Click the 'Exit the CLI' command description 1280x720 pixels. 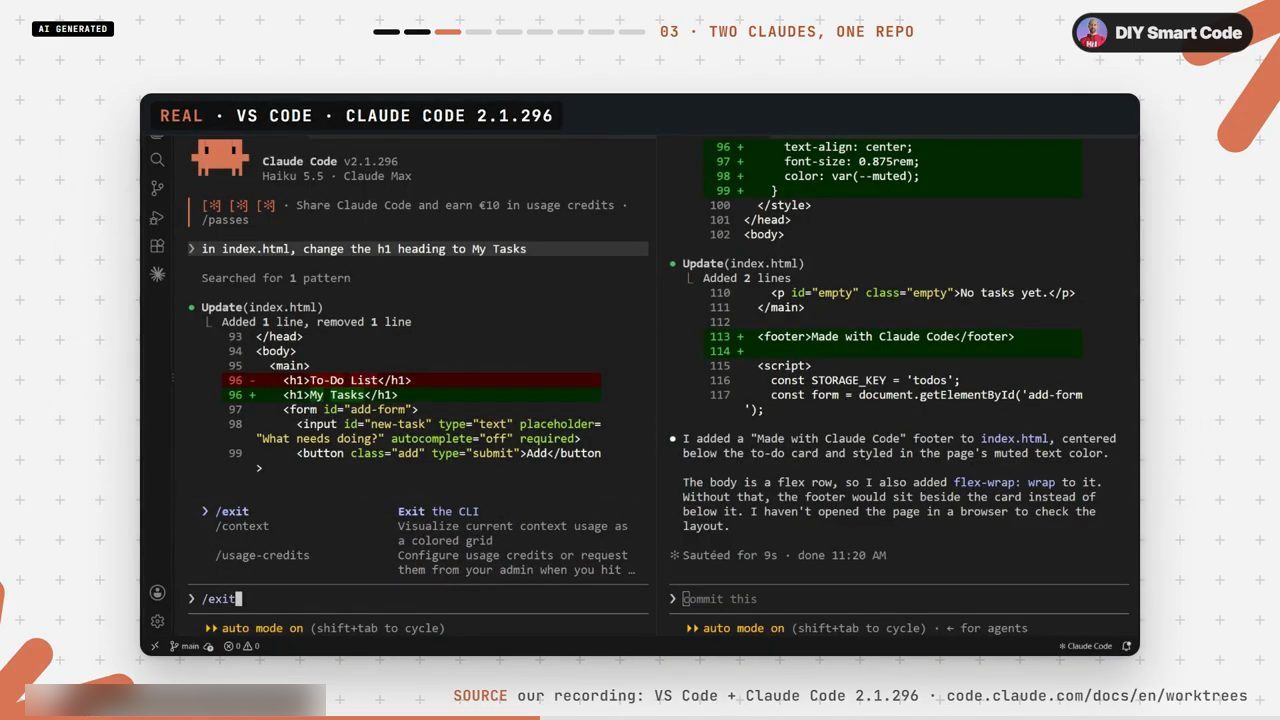coord(438,511)
